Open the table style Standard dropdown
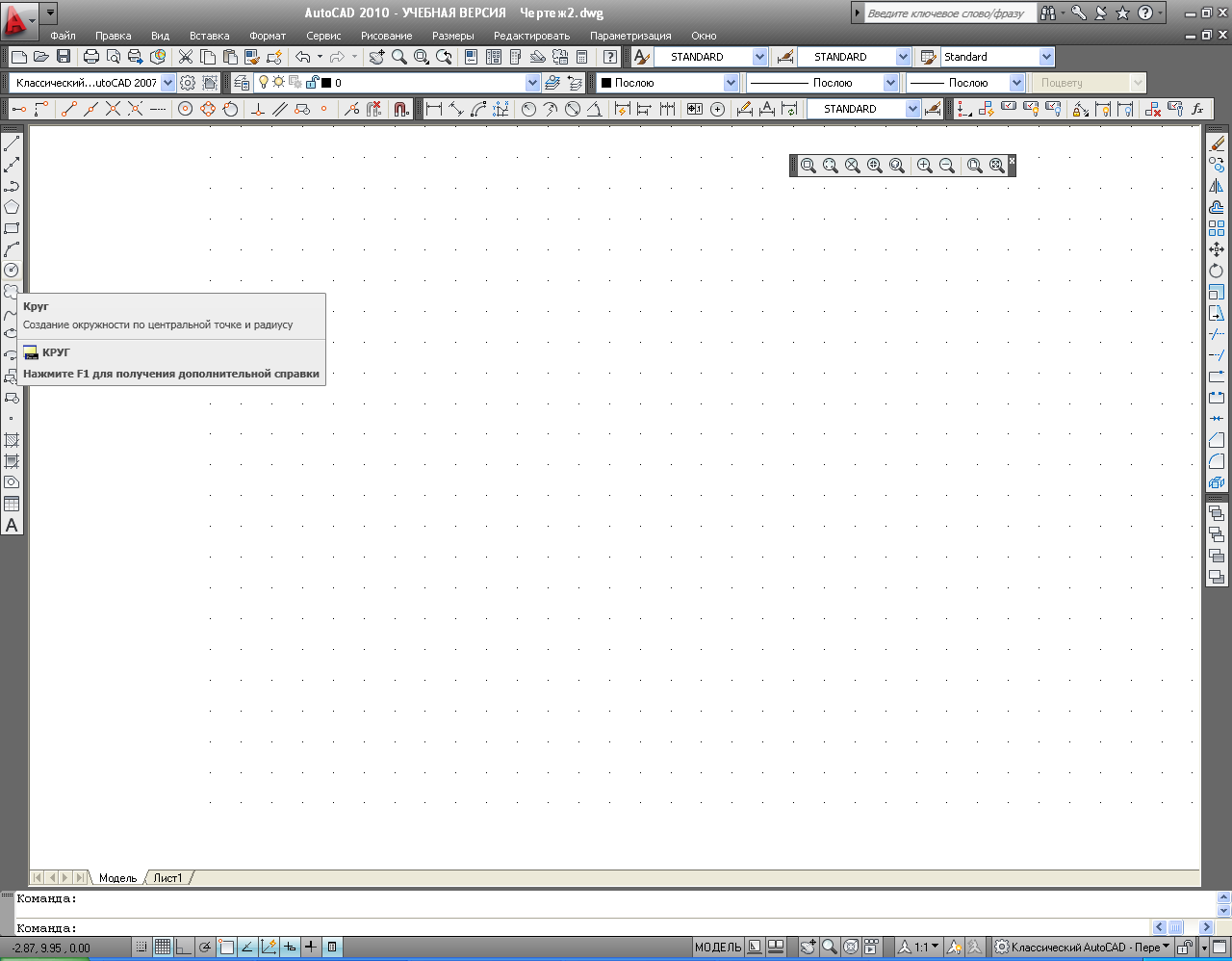This screenshot has width=1232, height=961. point(1046,57)
